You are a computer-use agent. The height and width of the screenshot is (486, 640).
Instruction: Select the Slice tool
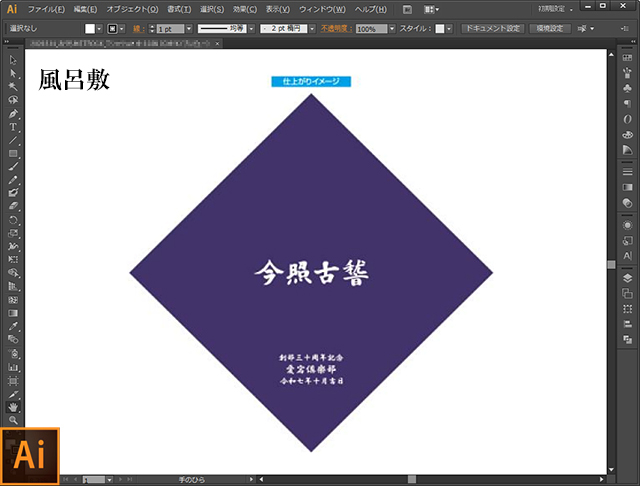click(13, 394)
